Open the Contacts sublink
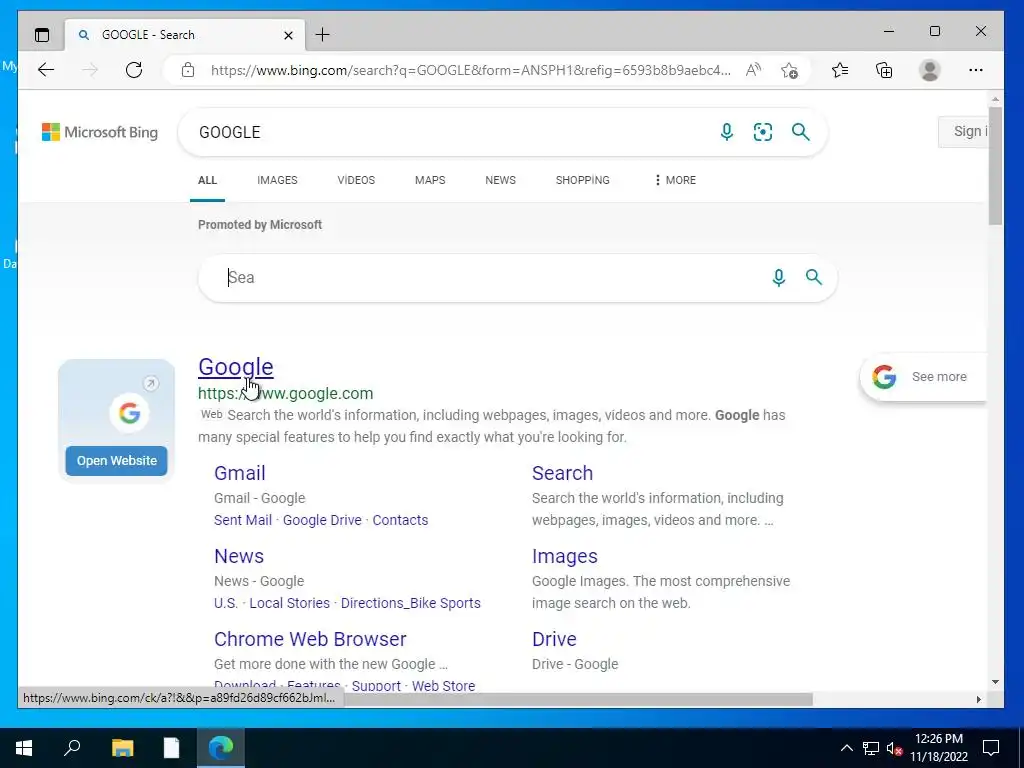Image resolution: width=1024 pixels, height=768 pixels. [400, 520]
